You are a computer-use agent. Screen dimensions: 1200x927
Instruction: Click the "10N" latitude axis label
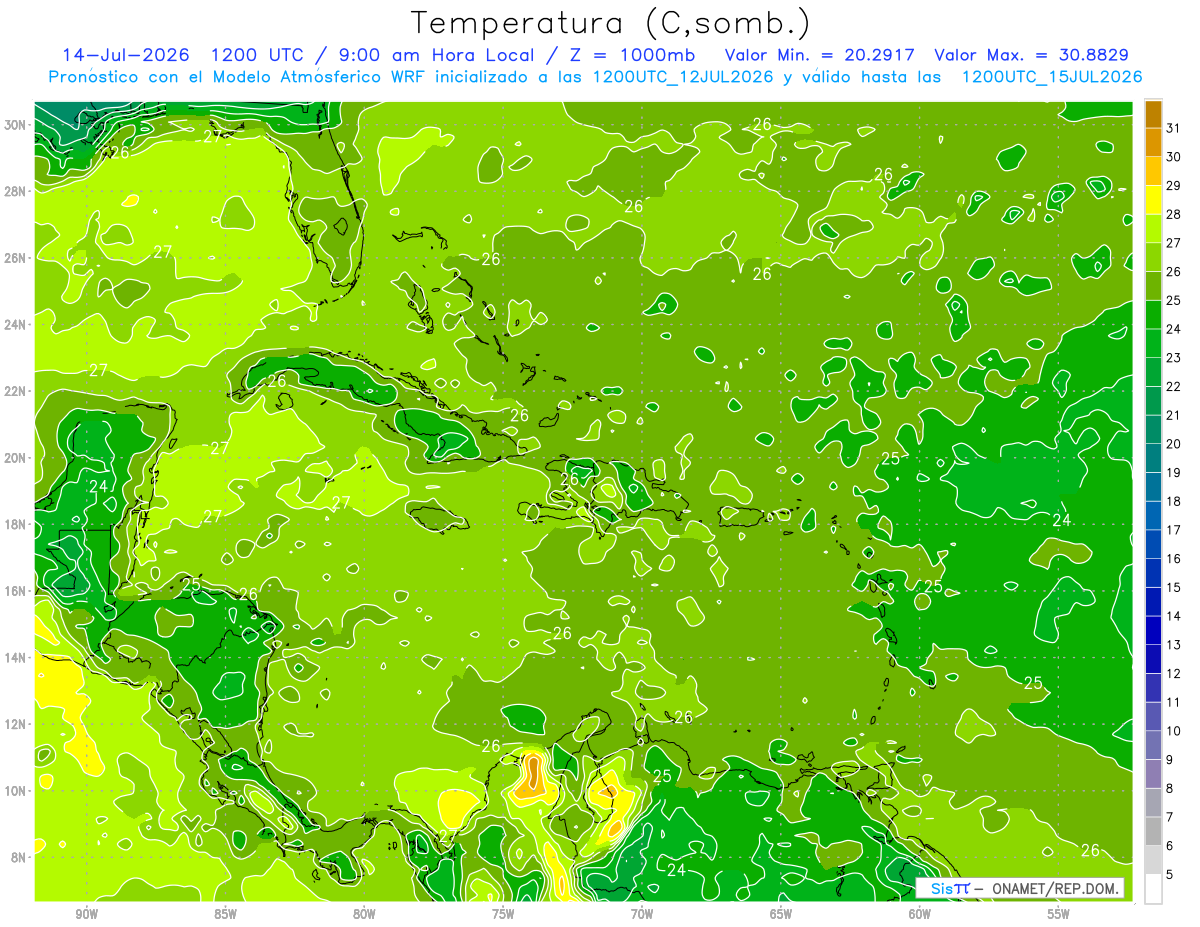(15, 791)
